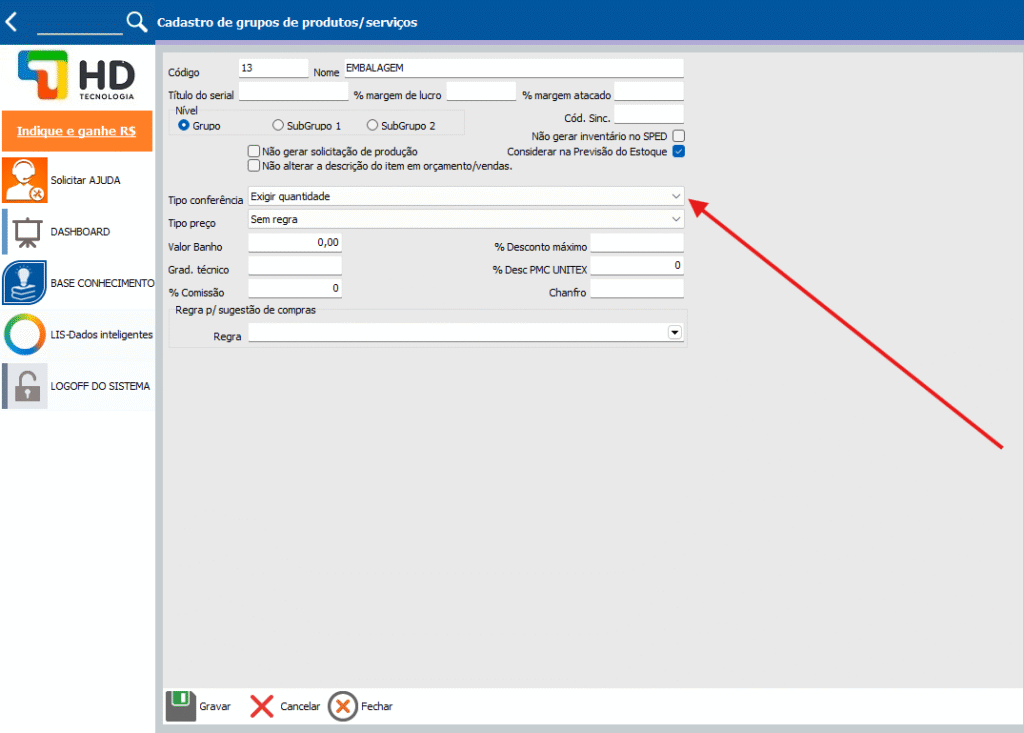Image resolution: width=1024 pixels, height=733 pixels.
Task: Click the back arrow icon in header
Action: [12, 21]
